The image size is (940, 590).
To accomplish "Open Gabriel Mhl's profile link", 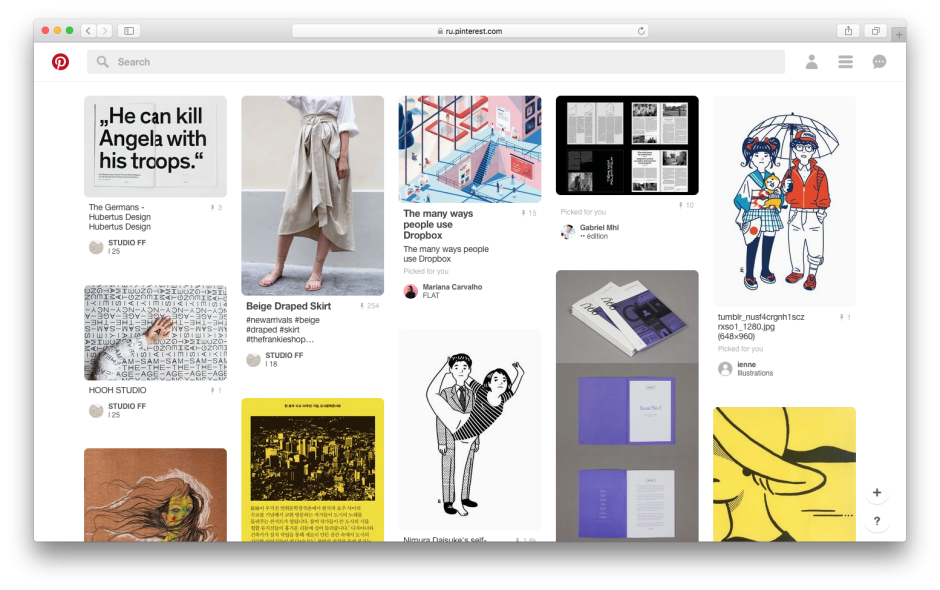I will 599,228.
